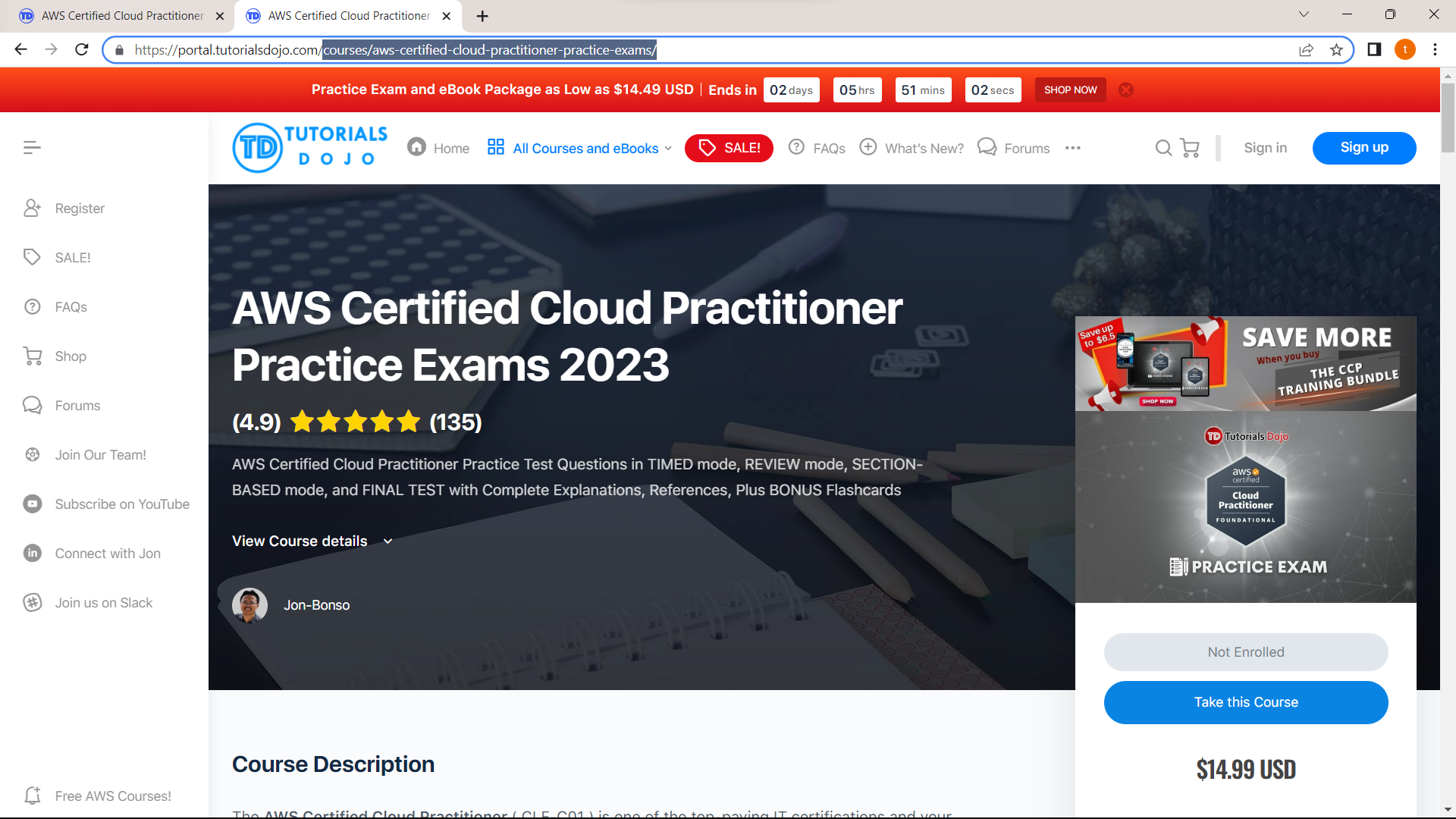Reload the page with the refresh icon
This screenshot has width=1456, height=819.
pyautogui.click(x=82, y=50)
